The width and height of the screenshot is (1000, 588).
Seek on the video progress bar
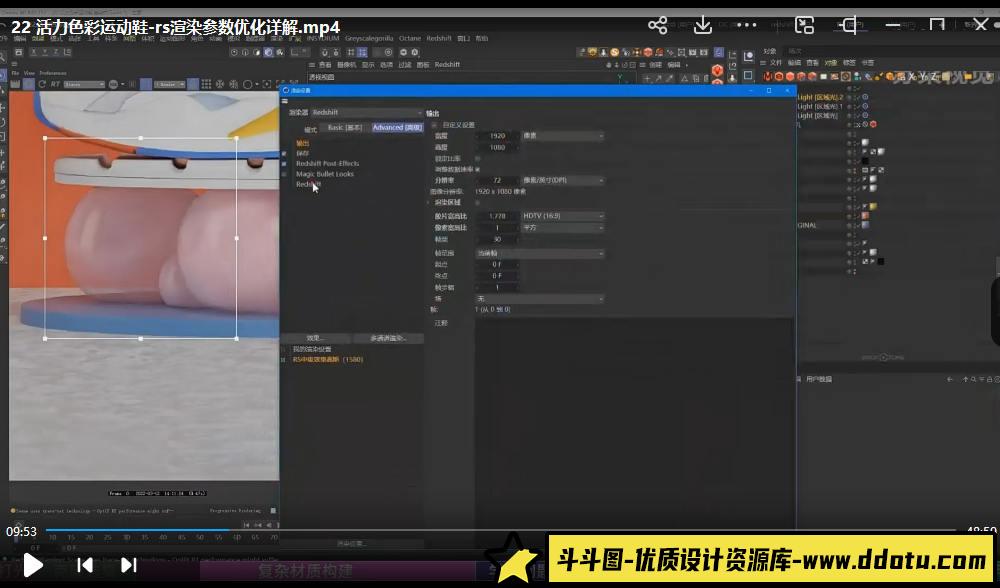(x=501, y=530)
